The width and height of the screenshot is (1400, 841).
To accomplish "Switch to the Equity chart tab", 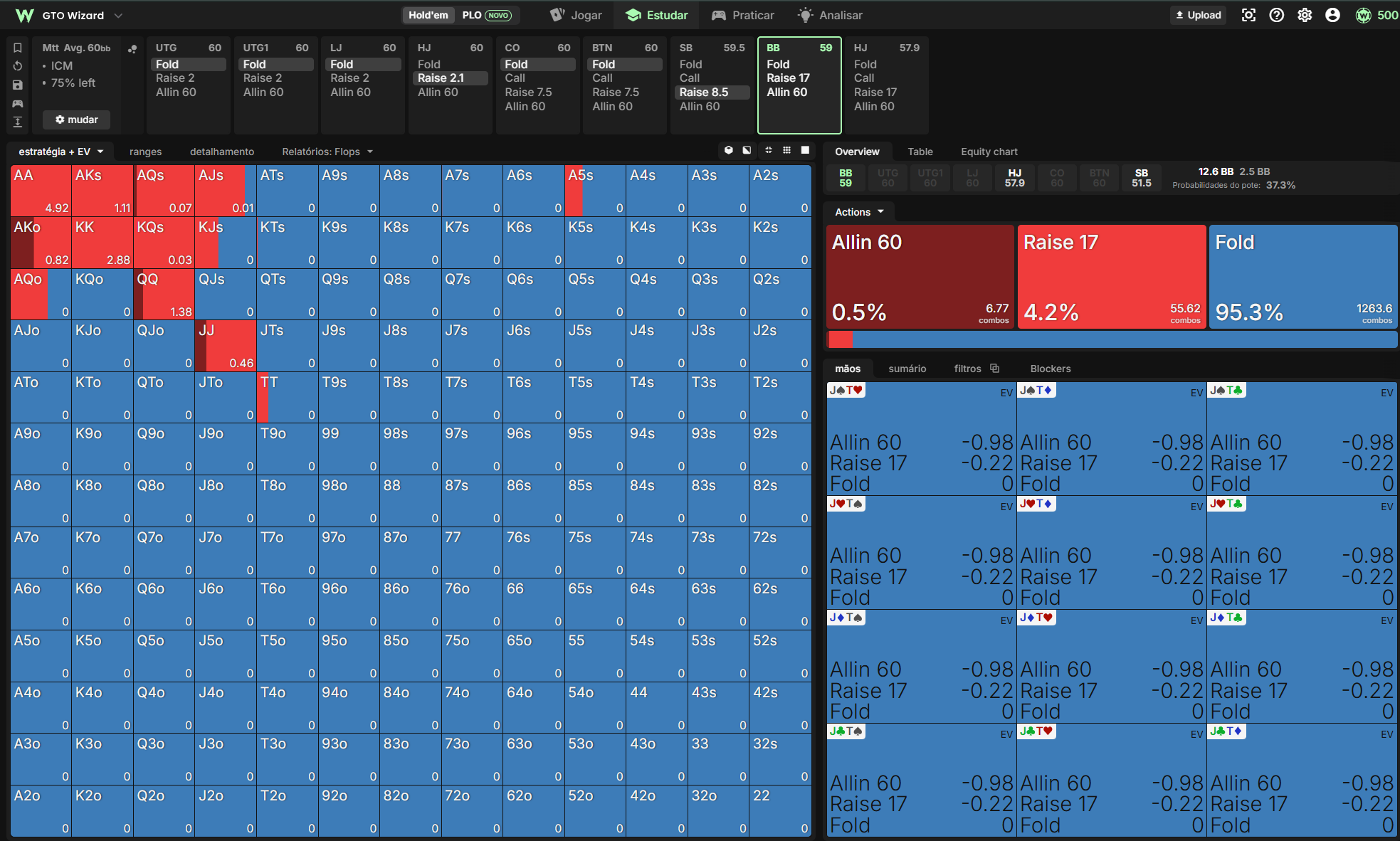I will pos(989,152).
